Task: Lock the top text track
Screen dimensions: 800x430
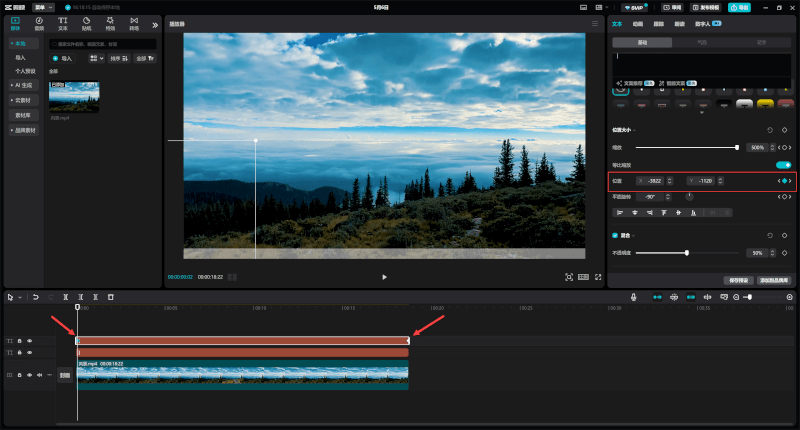Action: point(19,341)
